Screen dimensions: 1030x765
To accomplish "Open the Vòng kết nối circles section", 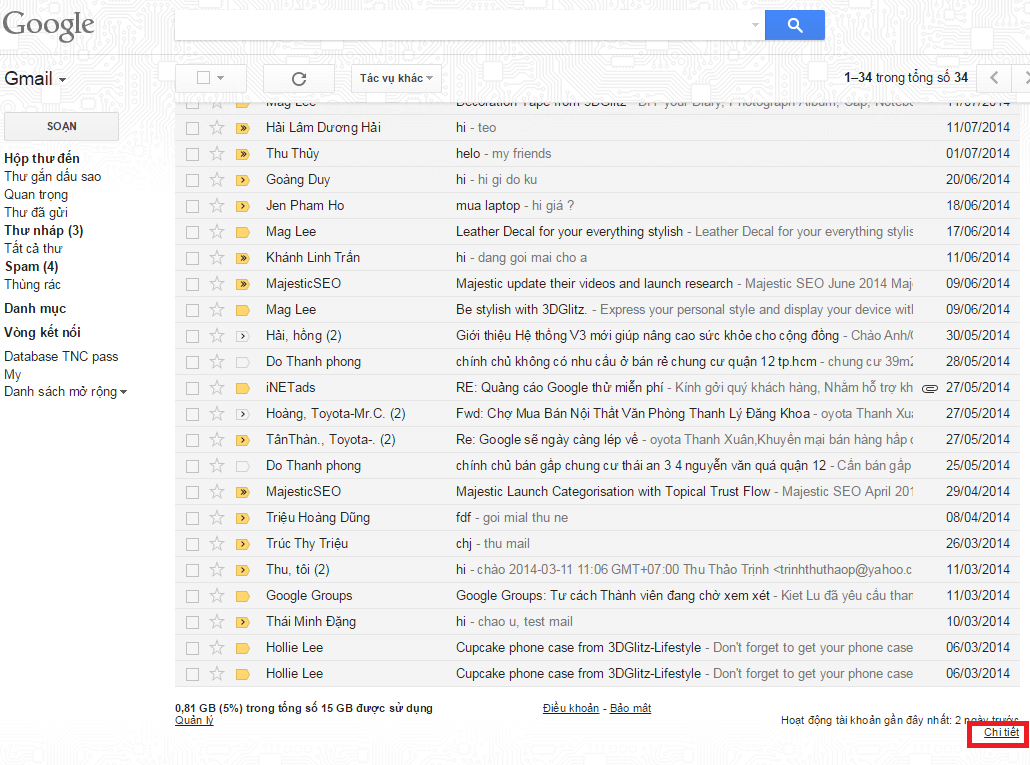I will tap(43, 332).
